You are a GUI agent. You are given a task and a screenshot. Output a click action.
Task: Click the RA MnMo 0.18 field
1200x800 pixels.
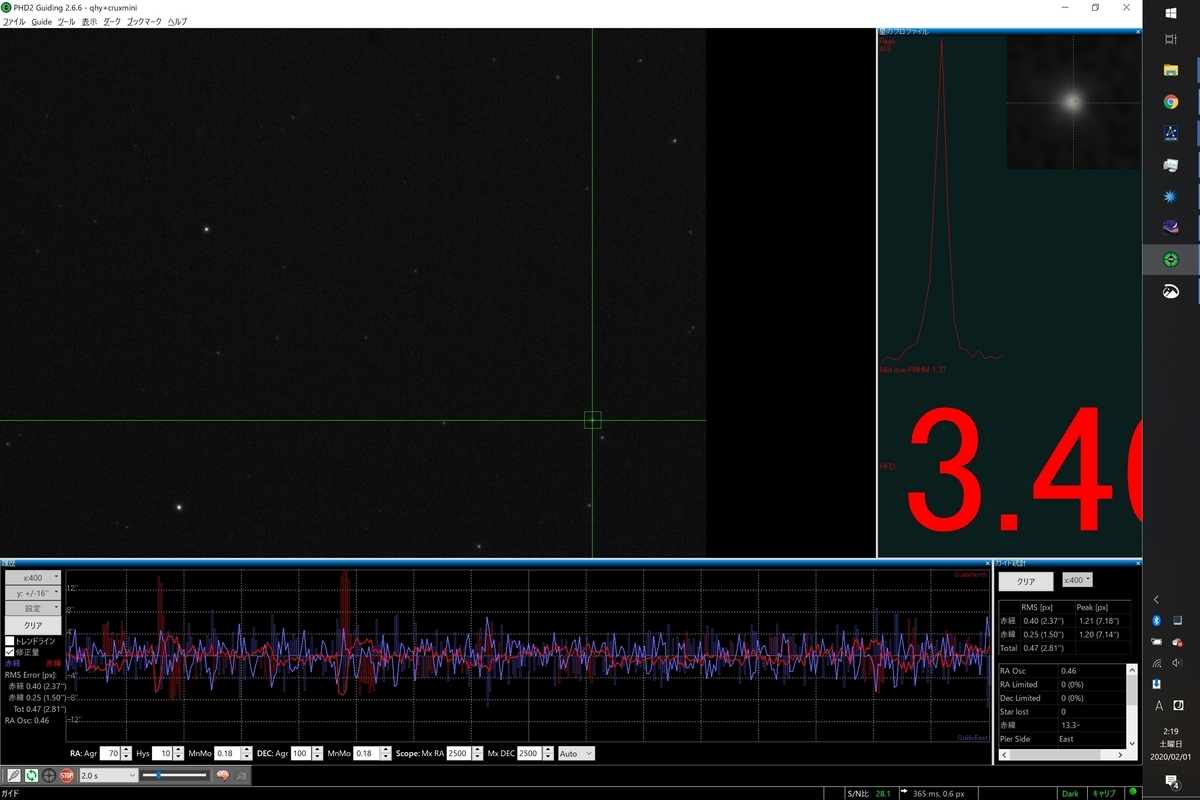coord(227,753)
